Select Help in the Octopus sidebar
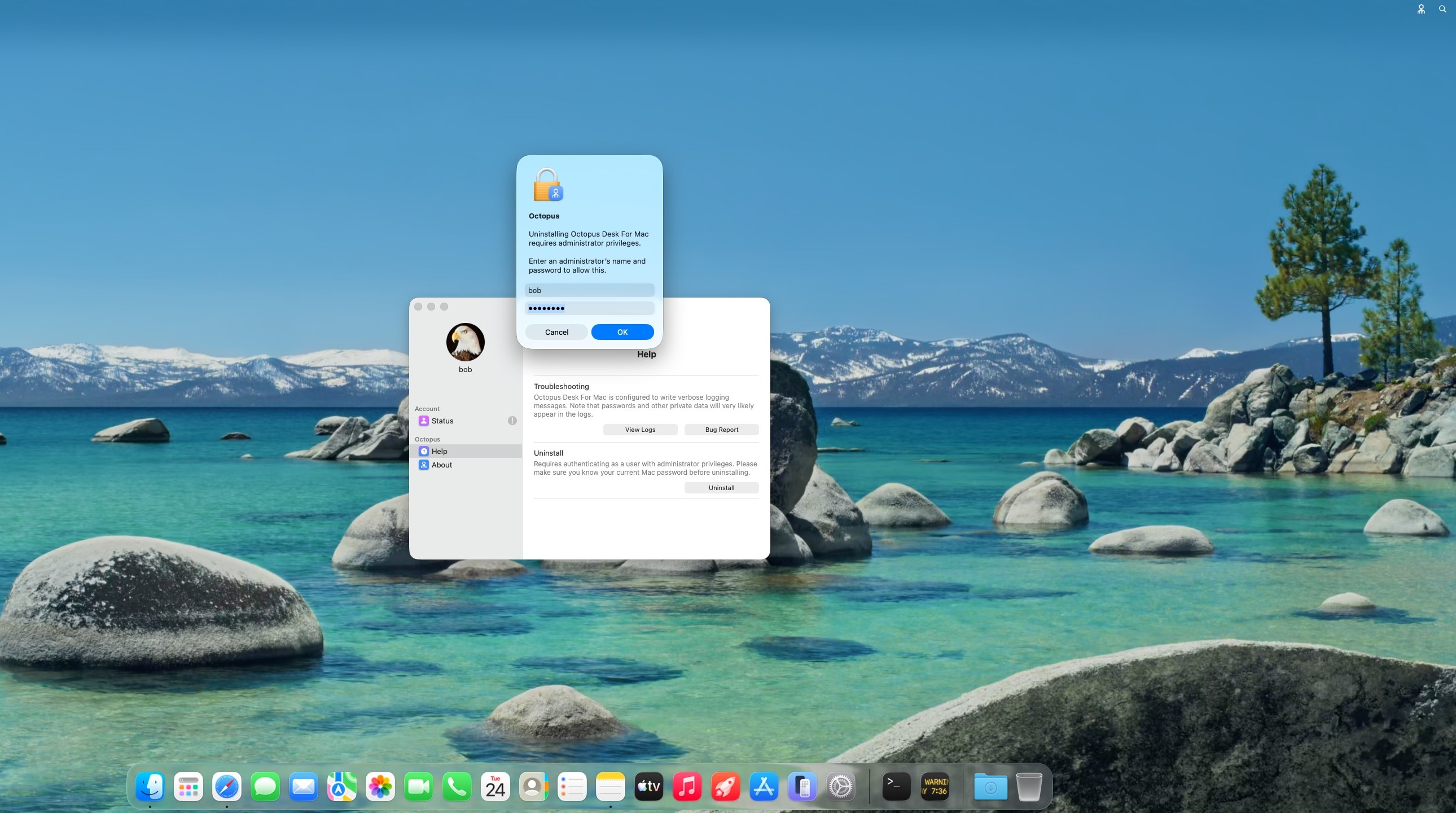This screenshot has height=813, width=1456. tap(466, 451)
